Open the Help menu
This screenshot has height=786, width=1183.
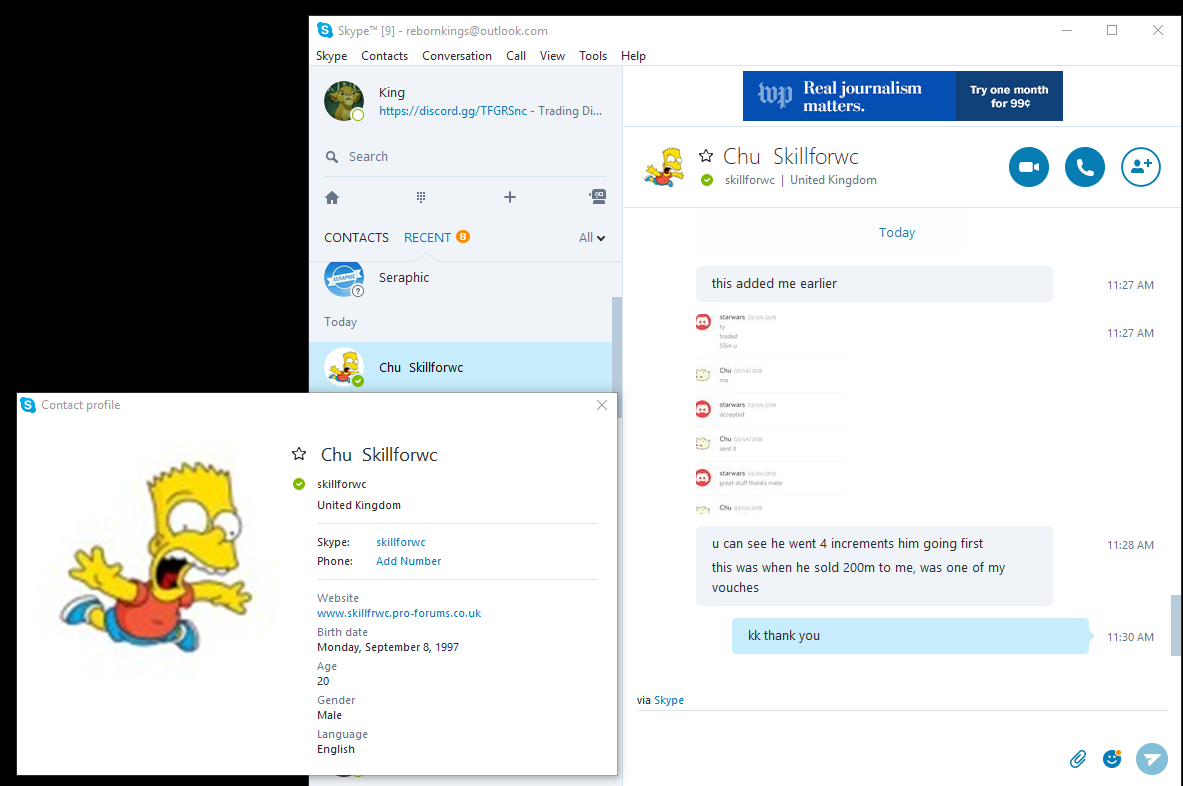pyautogui.click(x=633, y=56)
